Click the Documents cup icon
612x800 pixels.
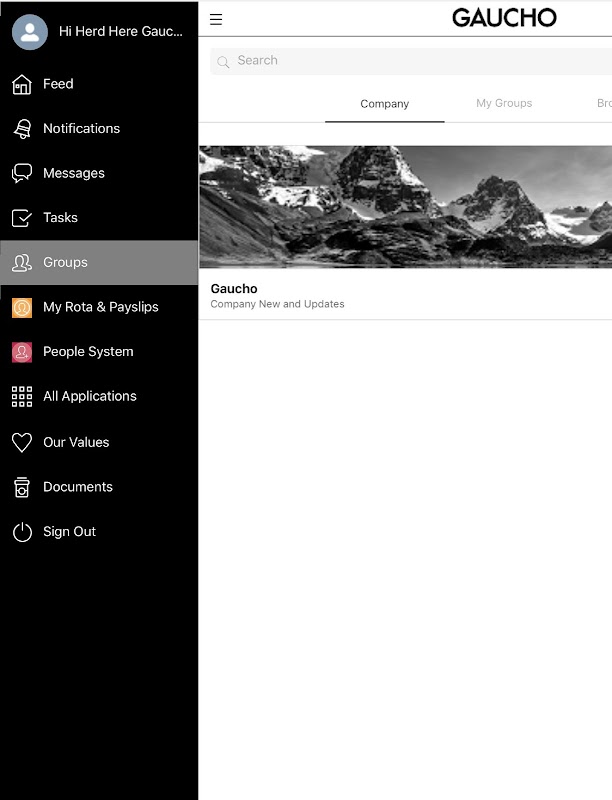[x=22, y=487]
